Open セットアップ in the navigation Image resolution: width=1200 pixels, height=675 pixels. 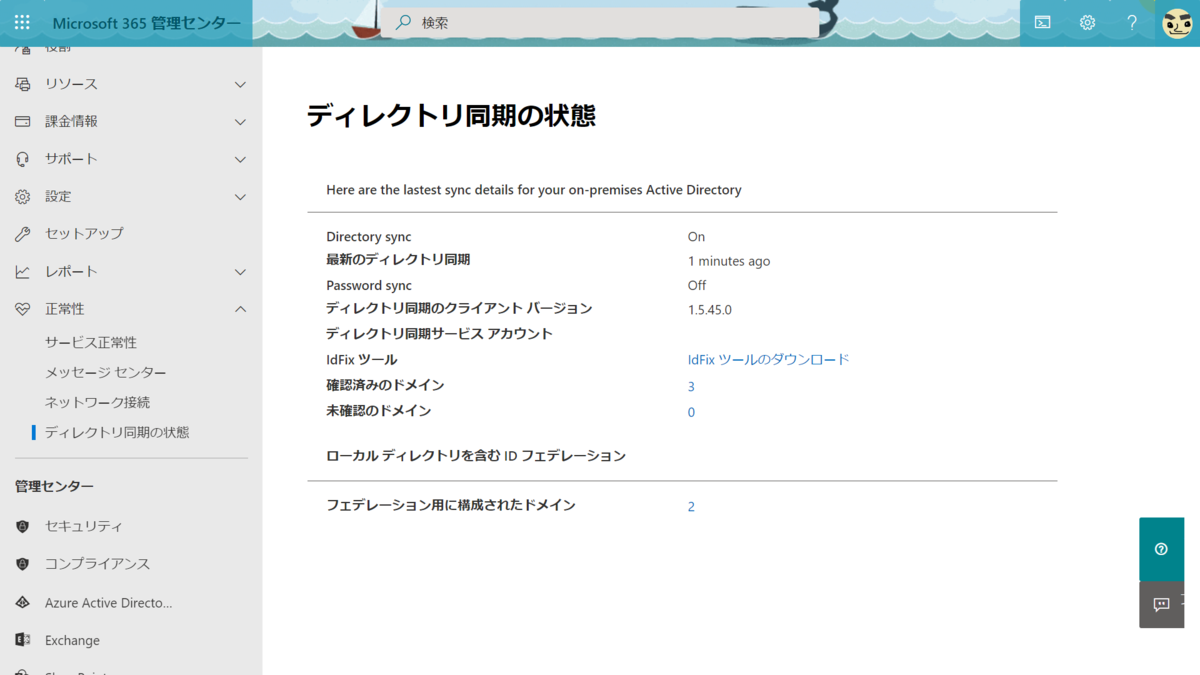tap(84, 234)
